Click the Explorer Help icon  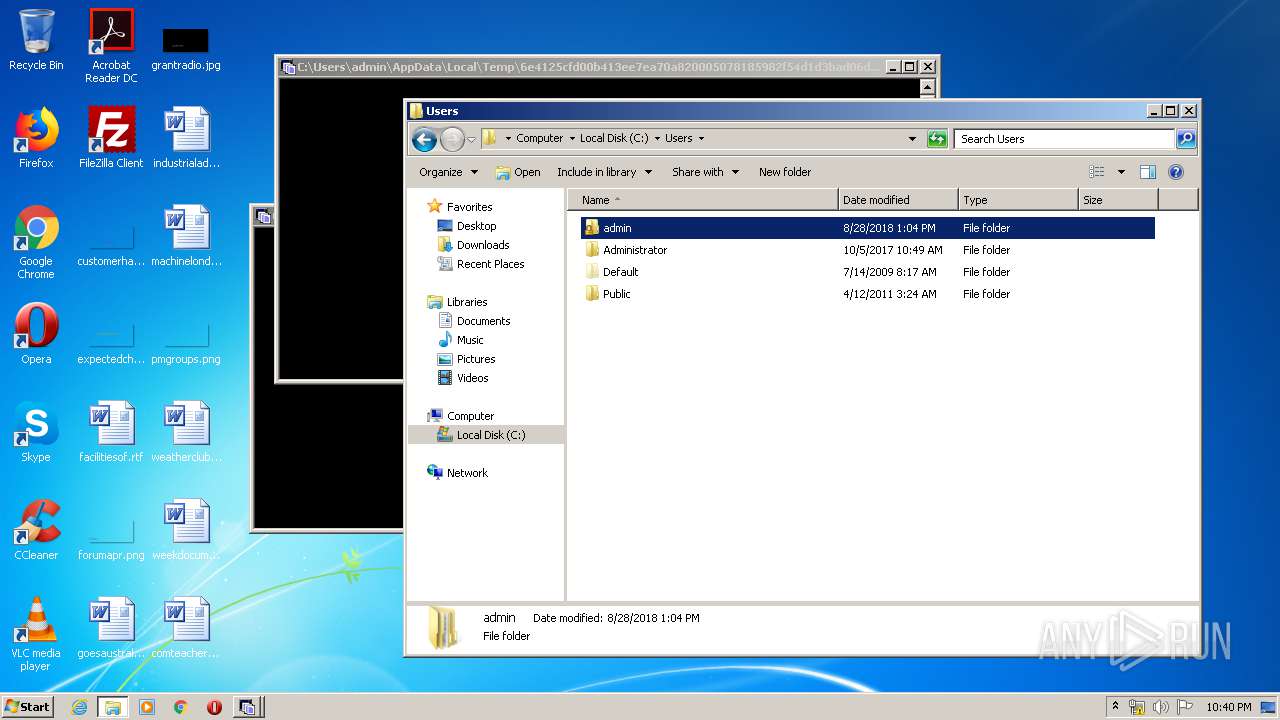pos(1176,172)
